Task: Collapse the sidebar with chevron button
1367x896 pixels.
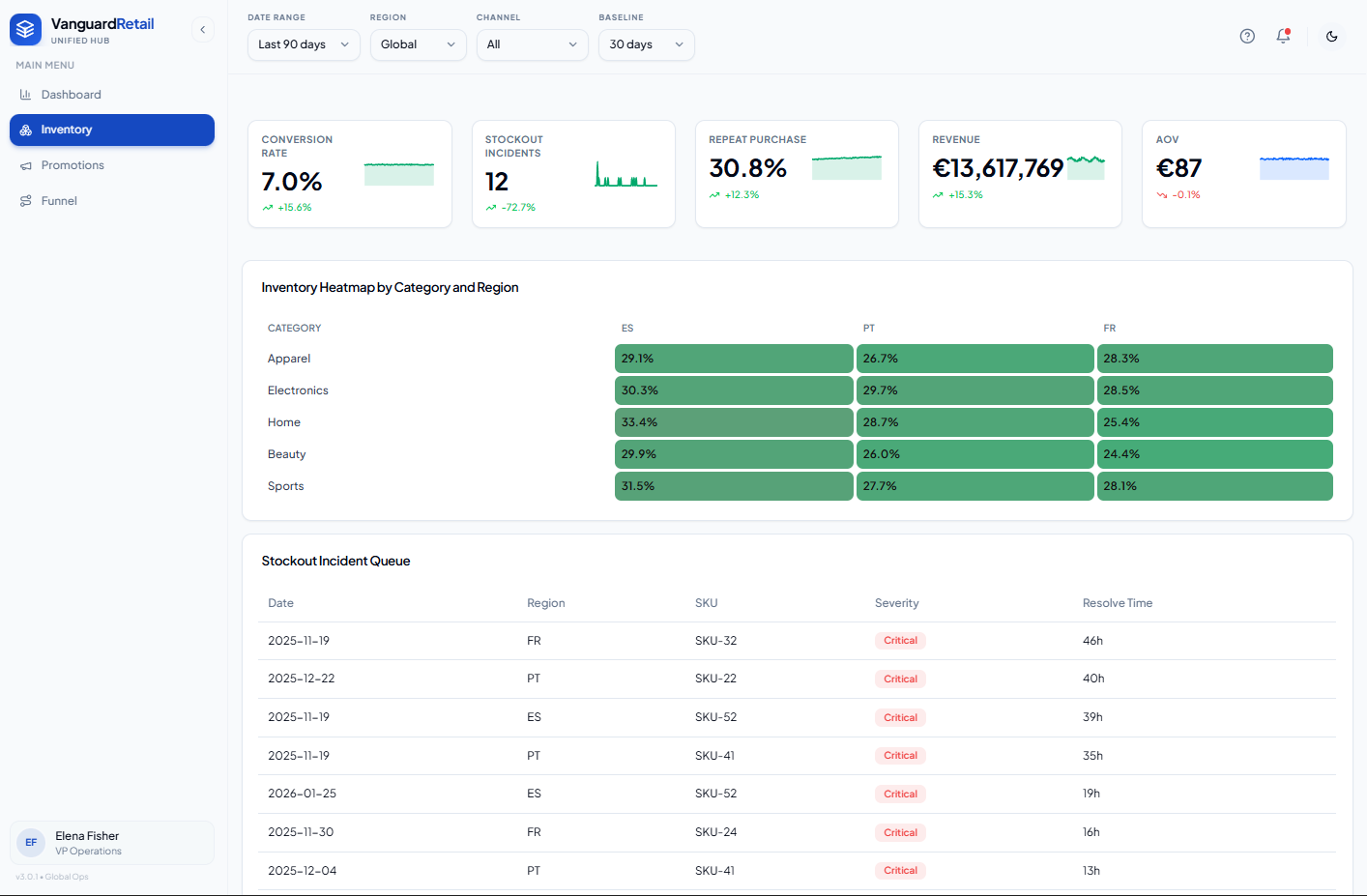Action: tap(203, 30)
